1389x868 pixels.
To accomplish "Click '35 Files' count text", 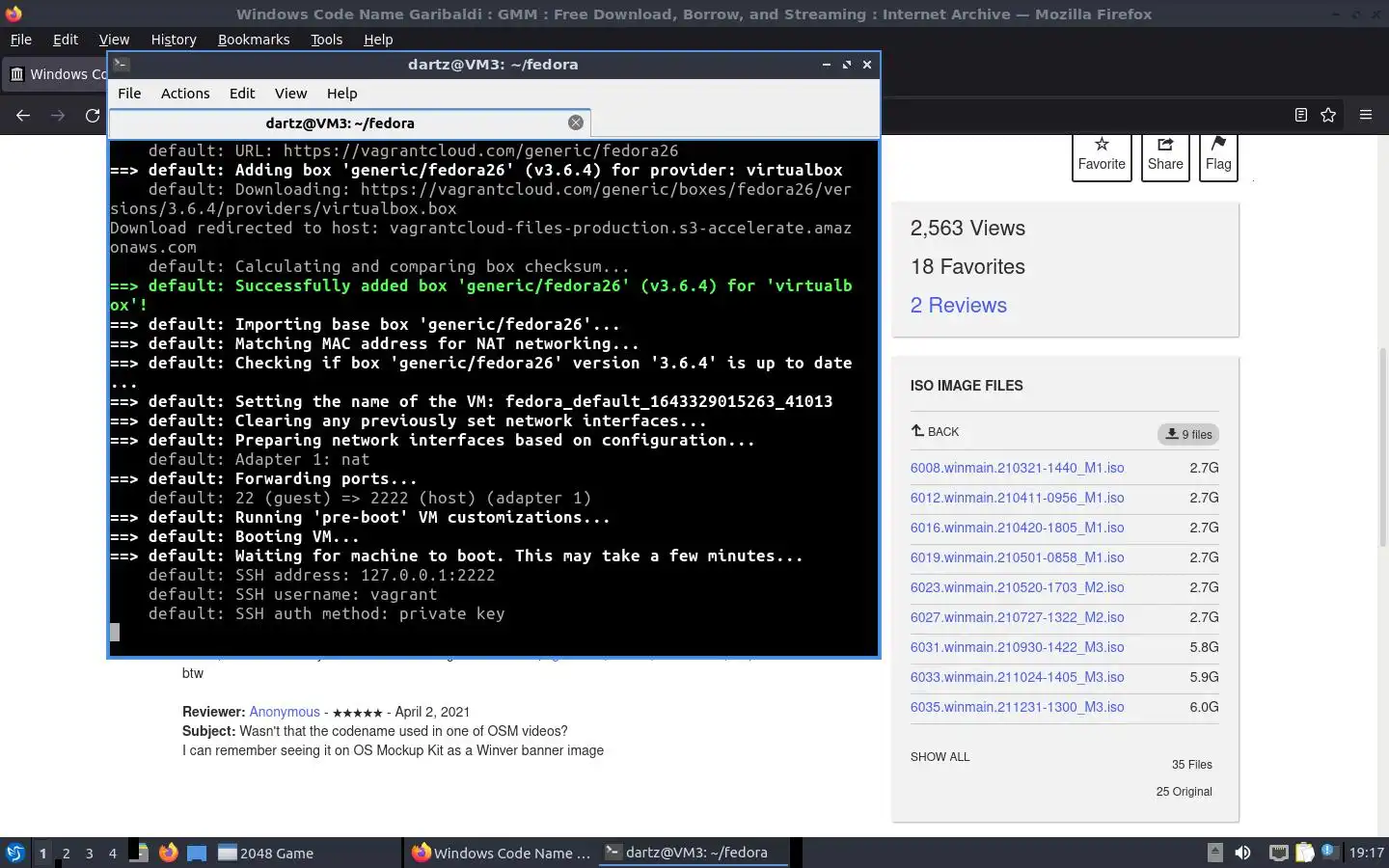I will click(x=1192, y=765).
